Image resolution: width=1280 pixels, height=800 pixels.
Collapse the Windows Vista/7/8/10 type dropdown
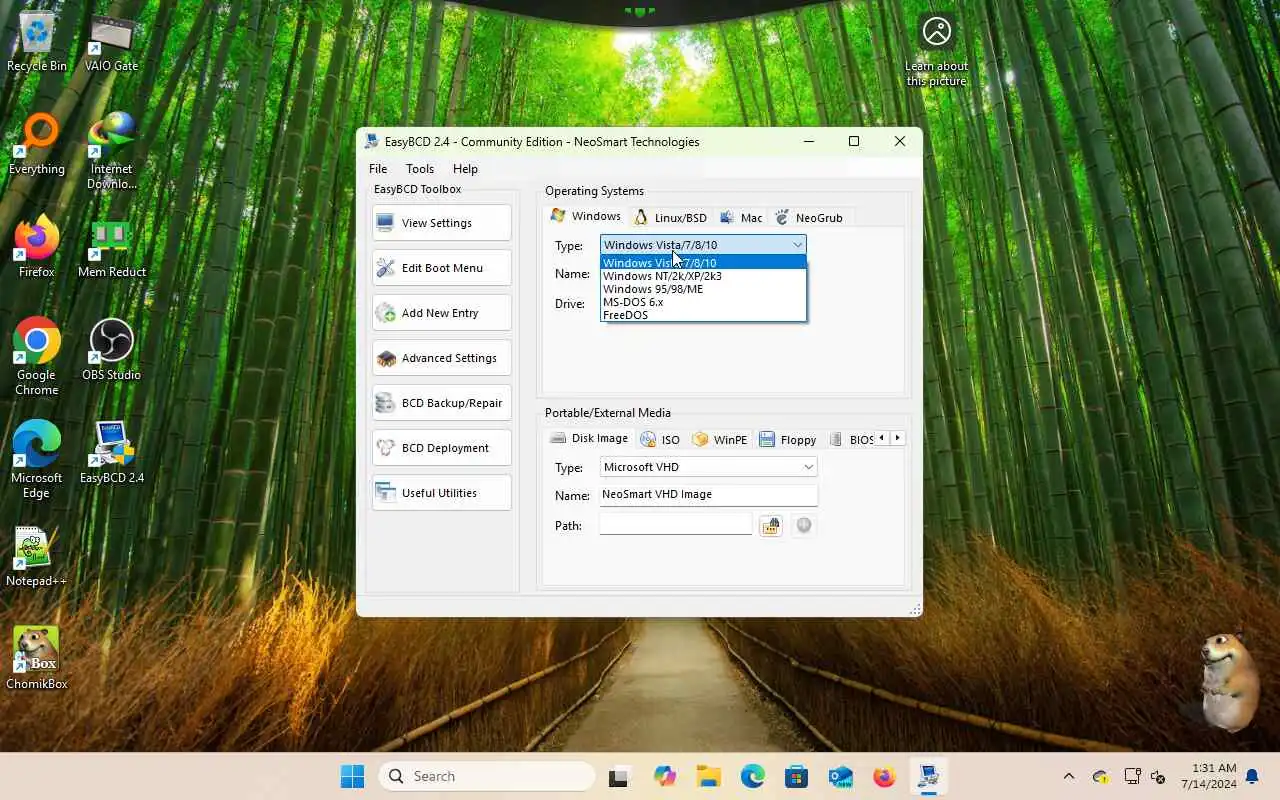(x=703, y=245)
